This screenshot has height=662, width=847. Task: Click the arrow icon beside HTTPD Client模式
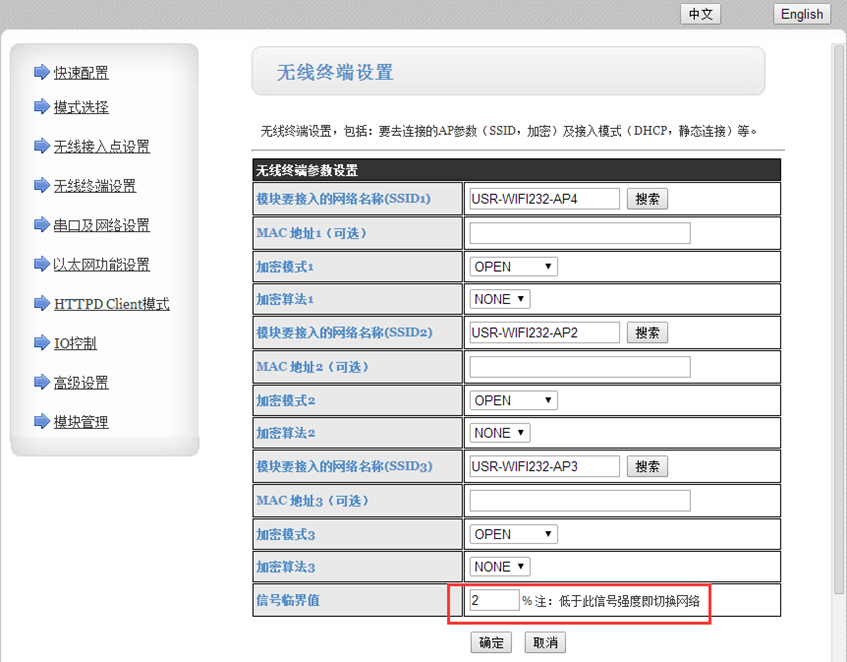(41, 303)
